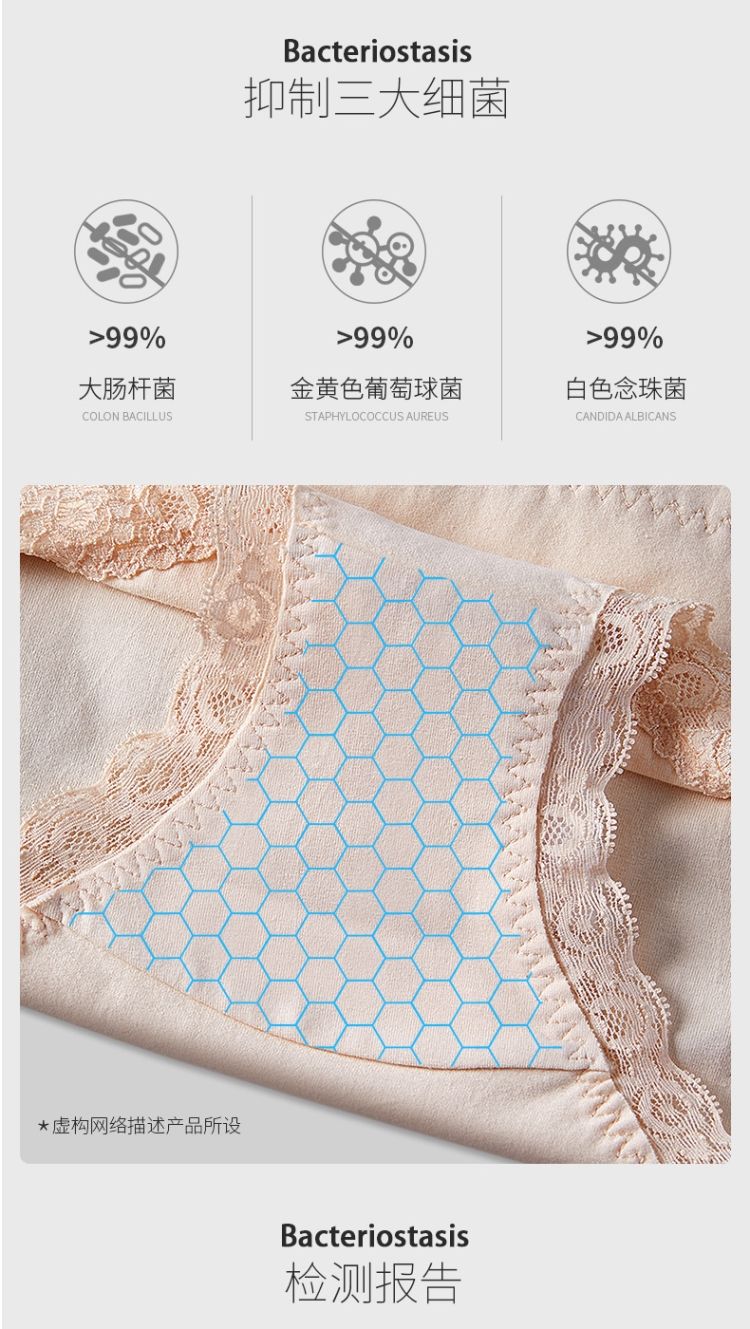Click the colon bacillus crossed-out icon

click(x=126, y=252)
